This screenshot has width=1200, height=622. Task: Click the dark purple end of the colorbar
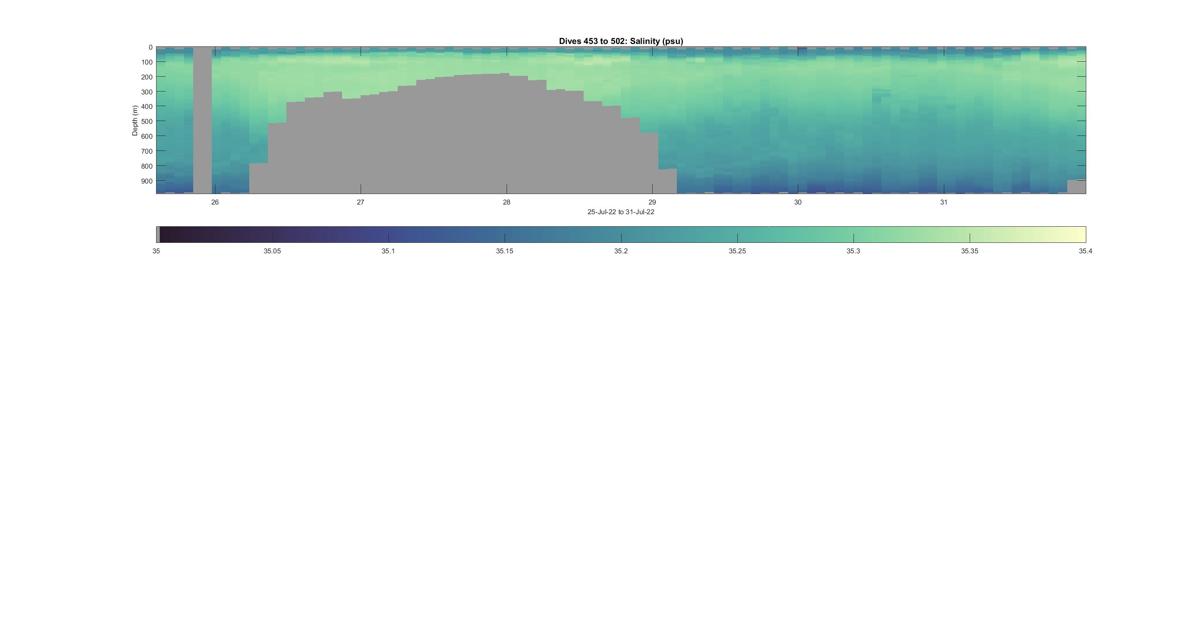click(x=172, y=234)
